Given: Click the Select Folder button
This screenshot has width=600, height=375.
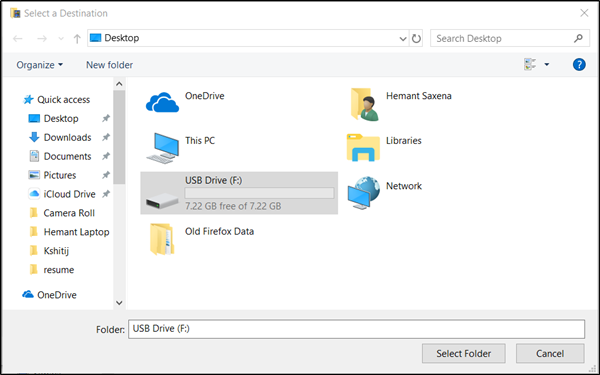Looking at the screenshot, I should [463, 353].
